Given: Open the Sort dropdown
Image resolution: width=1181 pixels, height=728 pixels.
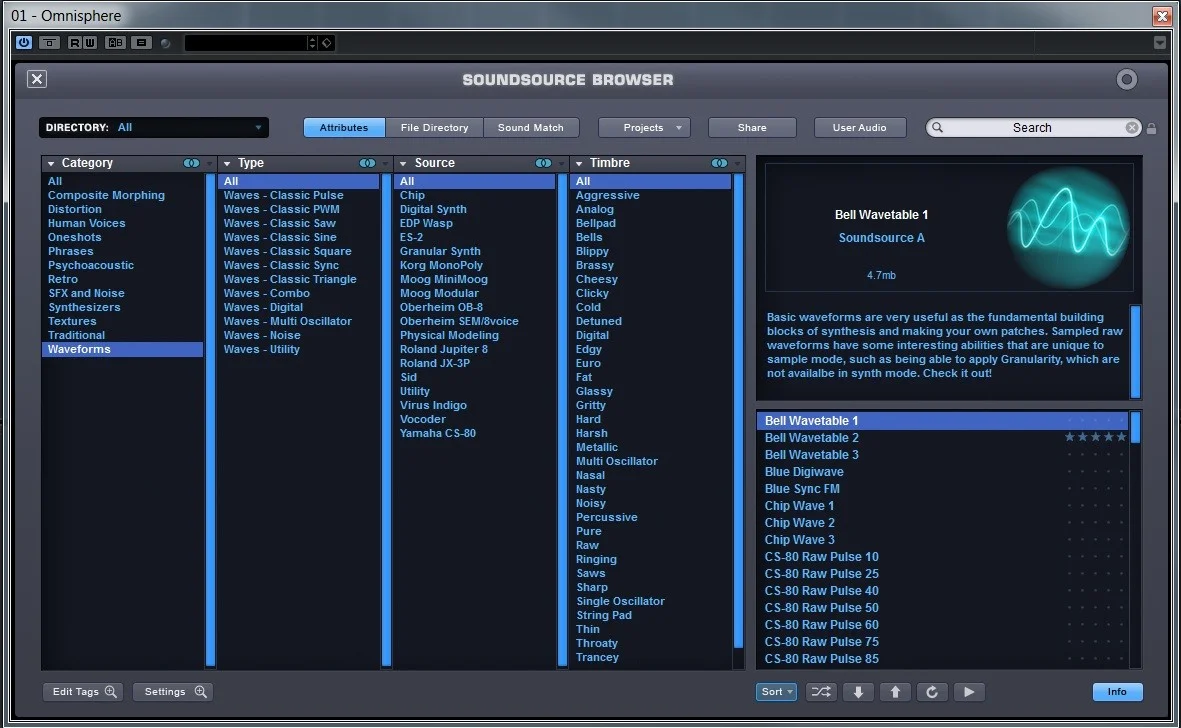Looking at the screenshot, I should [x=776, y=692].
